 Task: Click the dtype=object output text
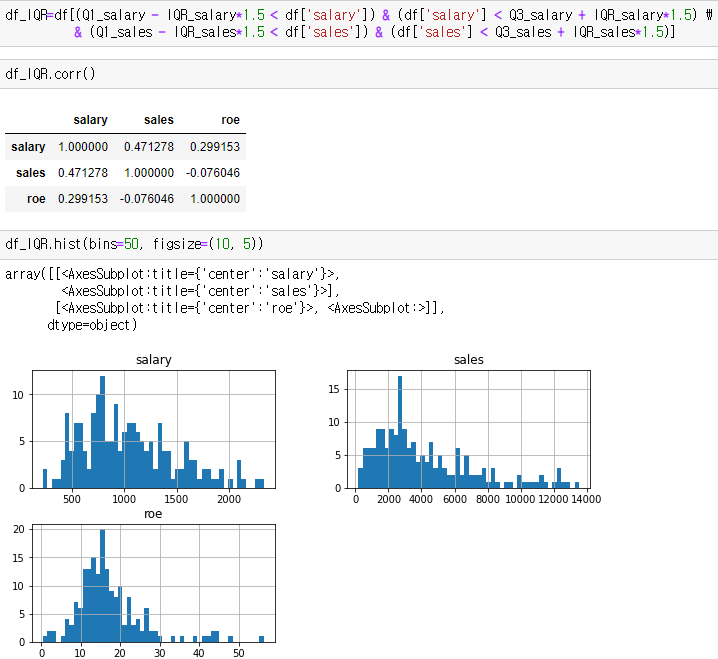pos(92,325)
